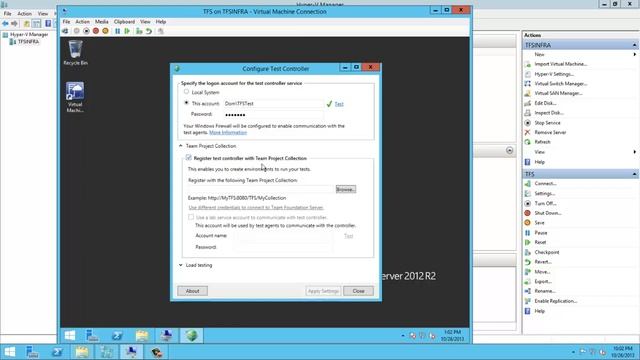The image size is (640, 360).
Task: Open Server Manager in guest taskbar
Action: 93,336
